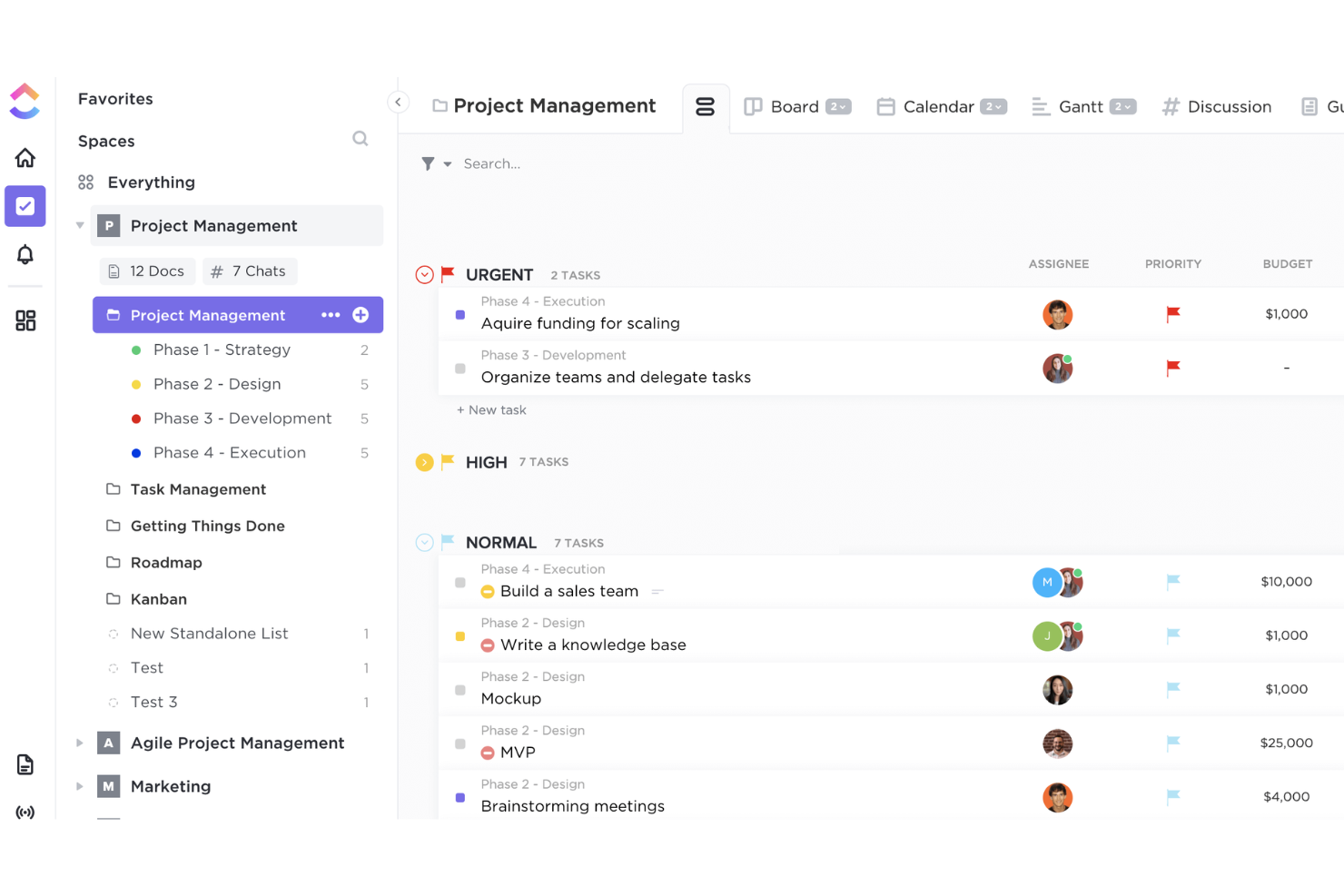This screenshot has height=896, width=1344.
Task: Collapse the URGENT task group
Action: pos(424,274)
